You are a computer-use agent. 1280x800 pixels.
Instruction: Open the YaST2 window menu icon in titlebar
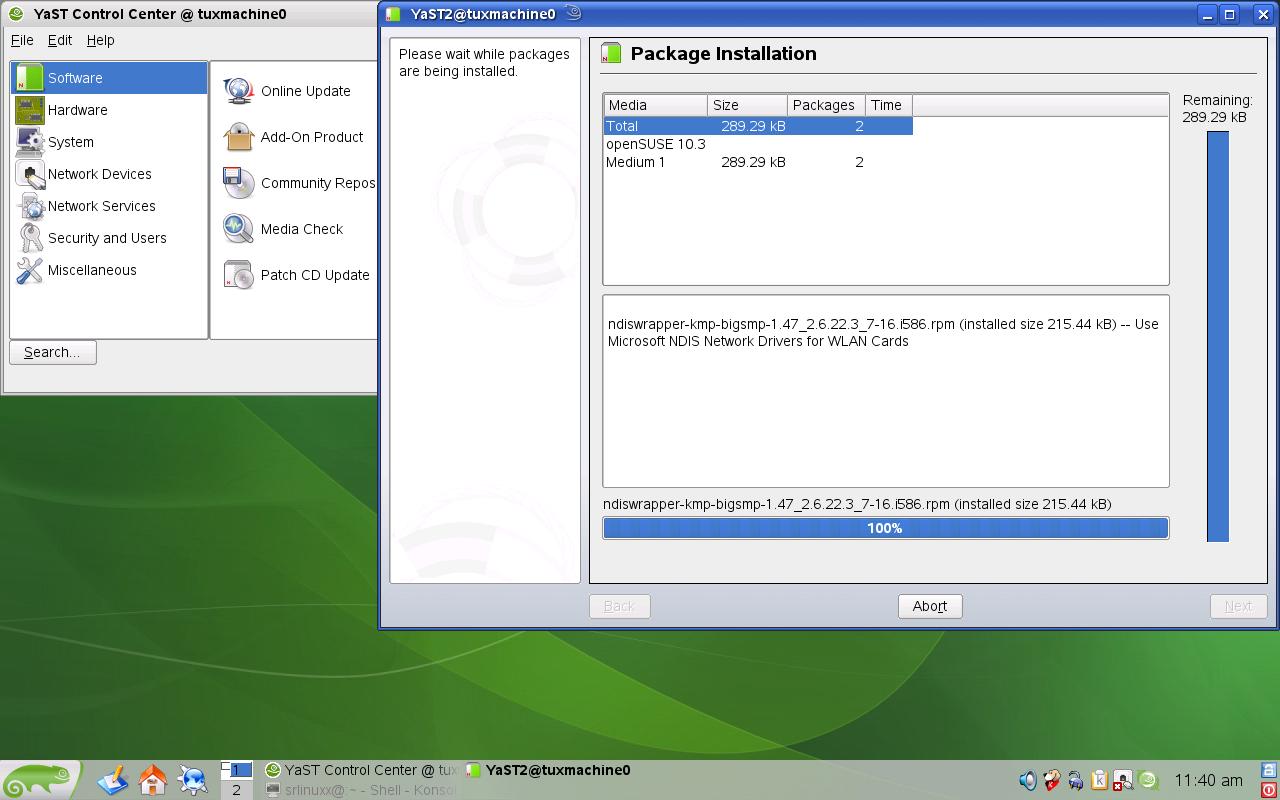(x=393, y=14)
